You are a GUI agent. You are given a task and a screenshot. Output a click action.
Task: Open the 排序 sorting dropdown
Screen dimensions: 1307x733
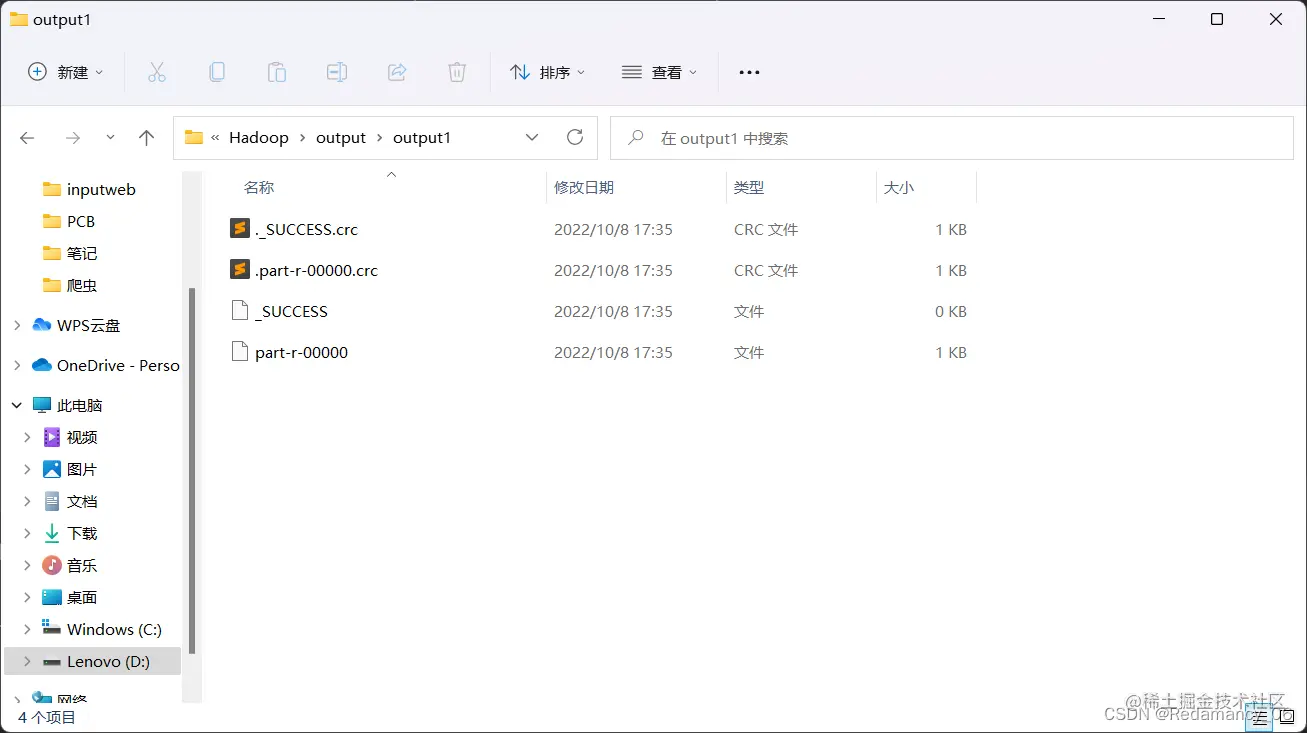(x=546, y=71)
